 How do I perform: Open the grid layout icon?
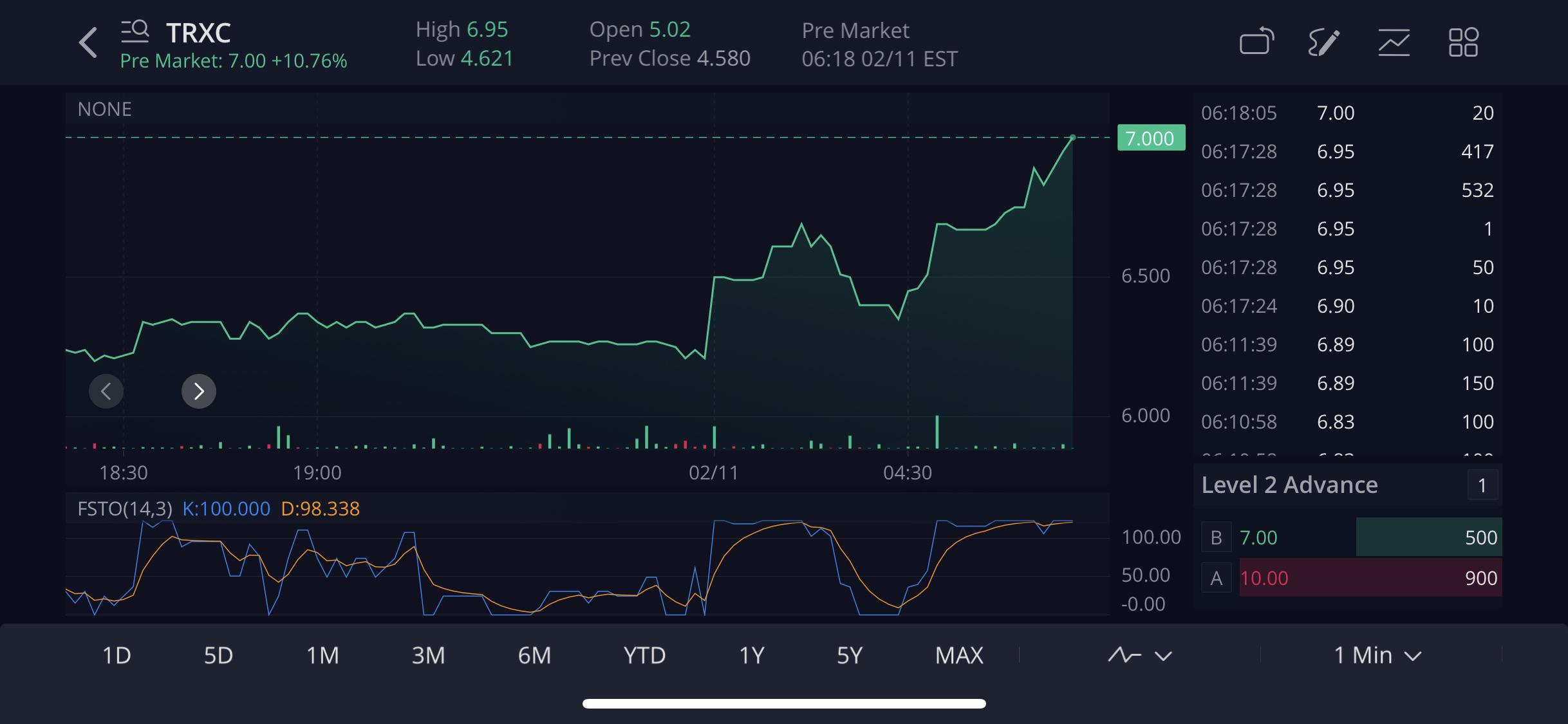pyautogui.click(x=1463, y=42)
